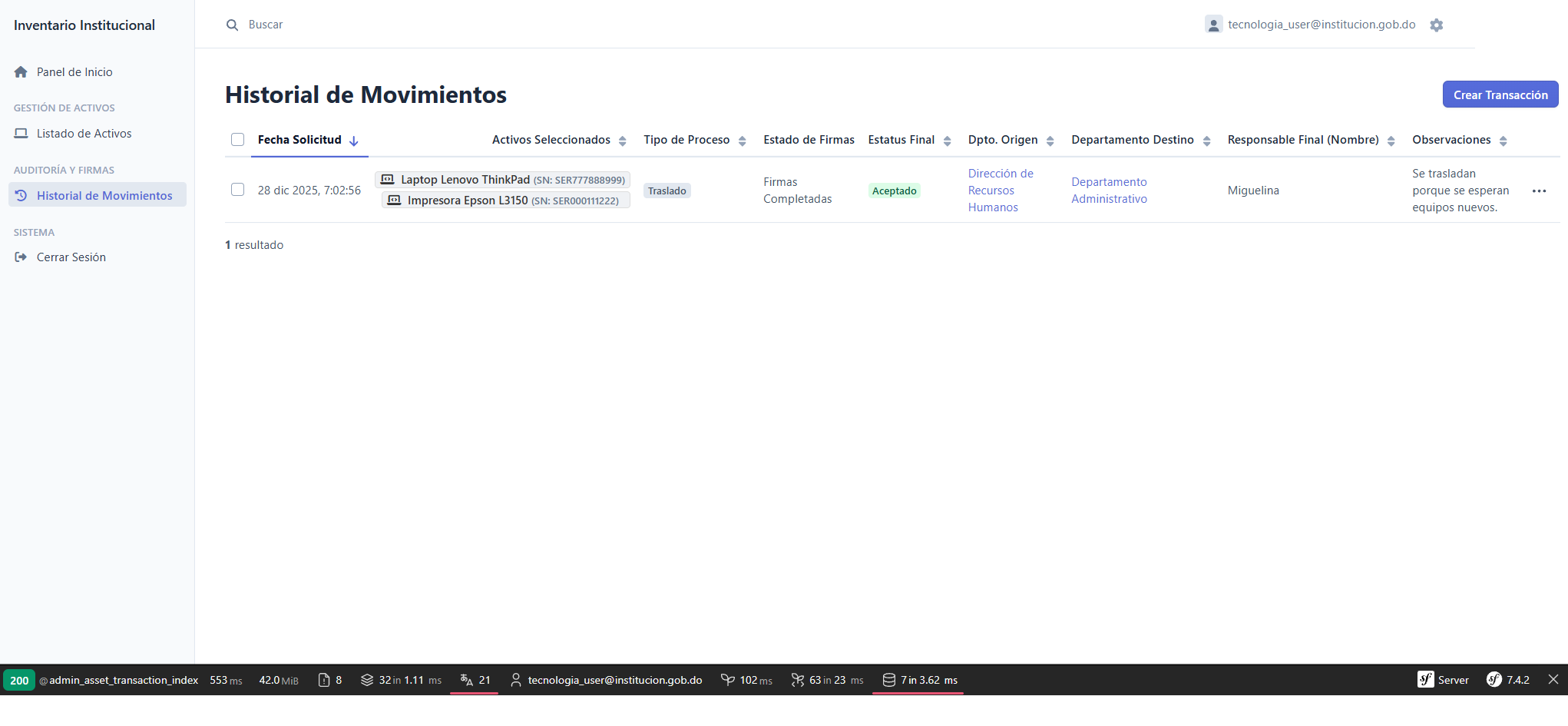Click the Symfony version 7.4.2 icon

1494,679
